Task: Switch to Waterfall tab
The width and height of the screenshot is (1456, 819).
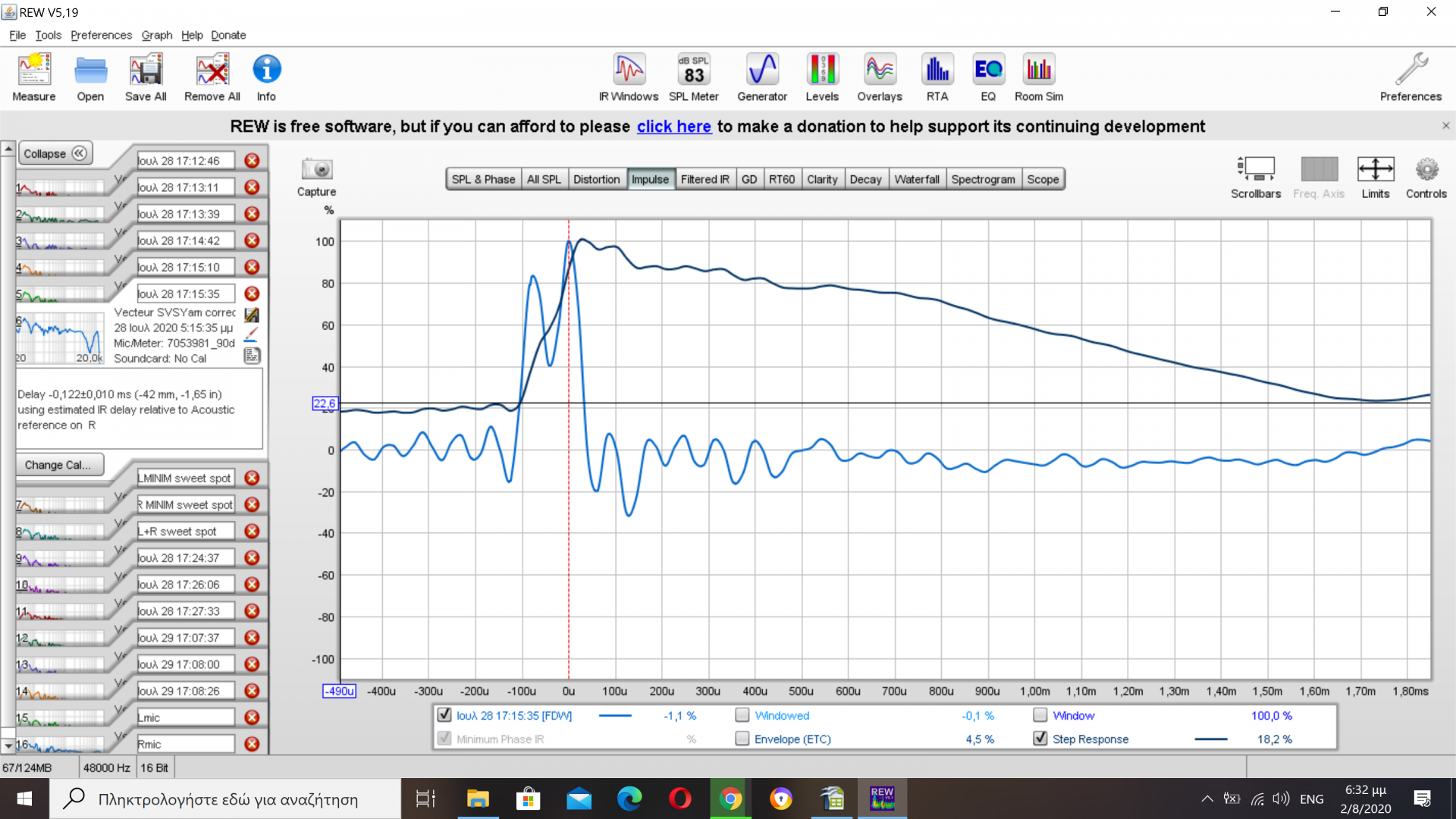Action: point(917,179)
